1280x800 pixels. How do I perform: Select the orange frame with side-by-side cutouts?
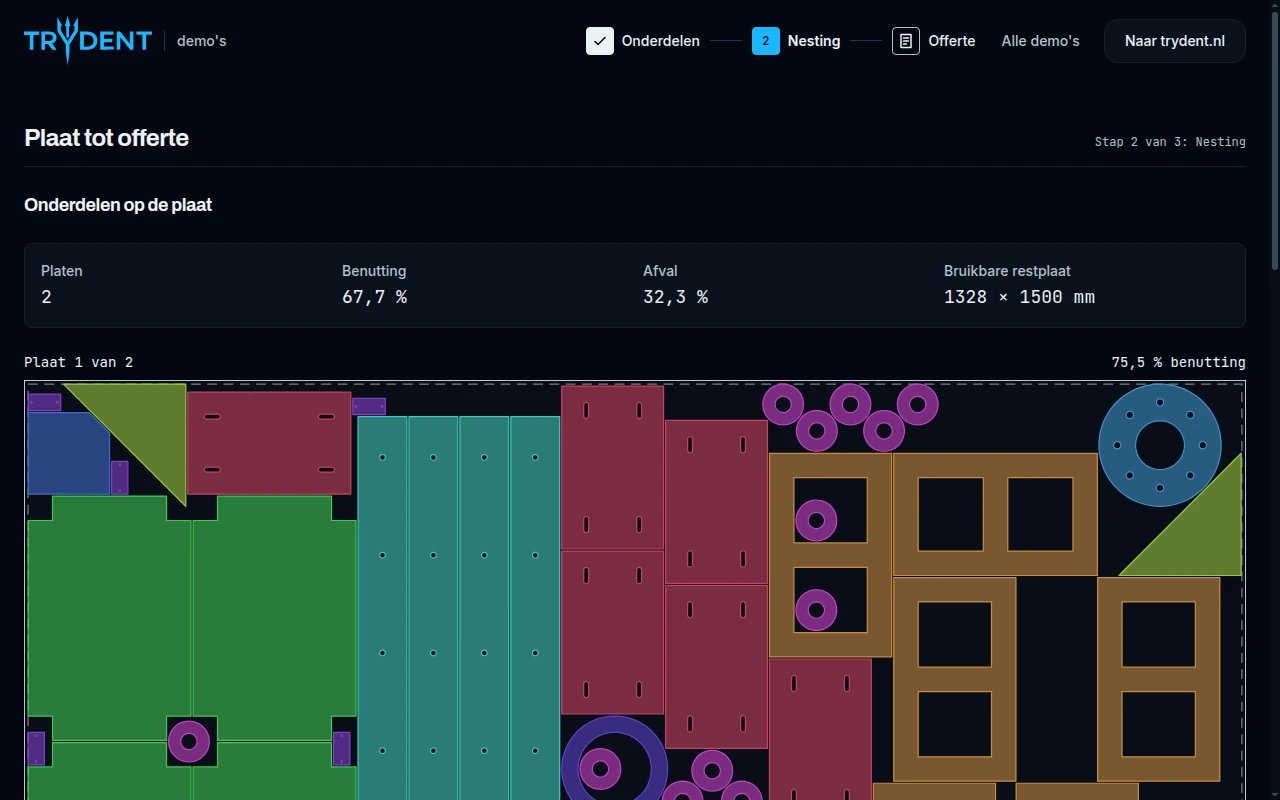coord(995,514)
